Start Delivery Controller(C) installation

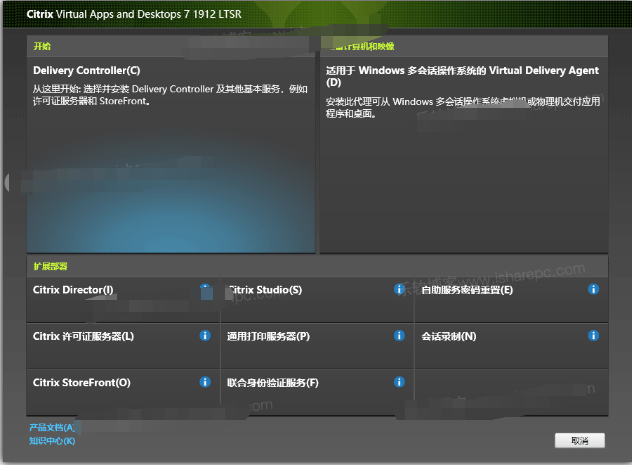pos(171,155)
